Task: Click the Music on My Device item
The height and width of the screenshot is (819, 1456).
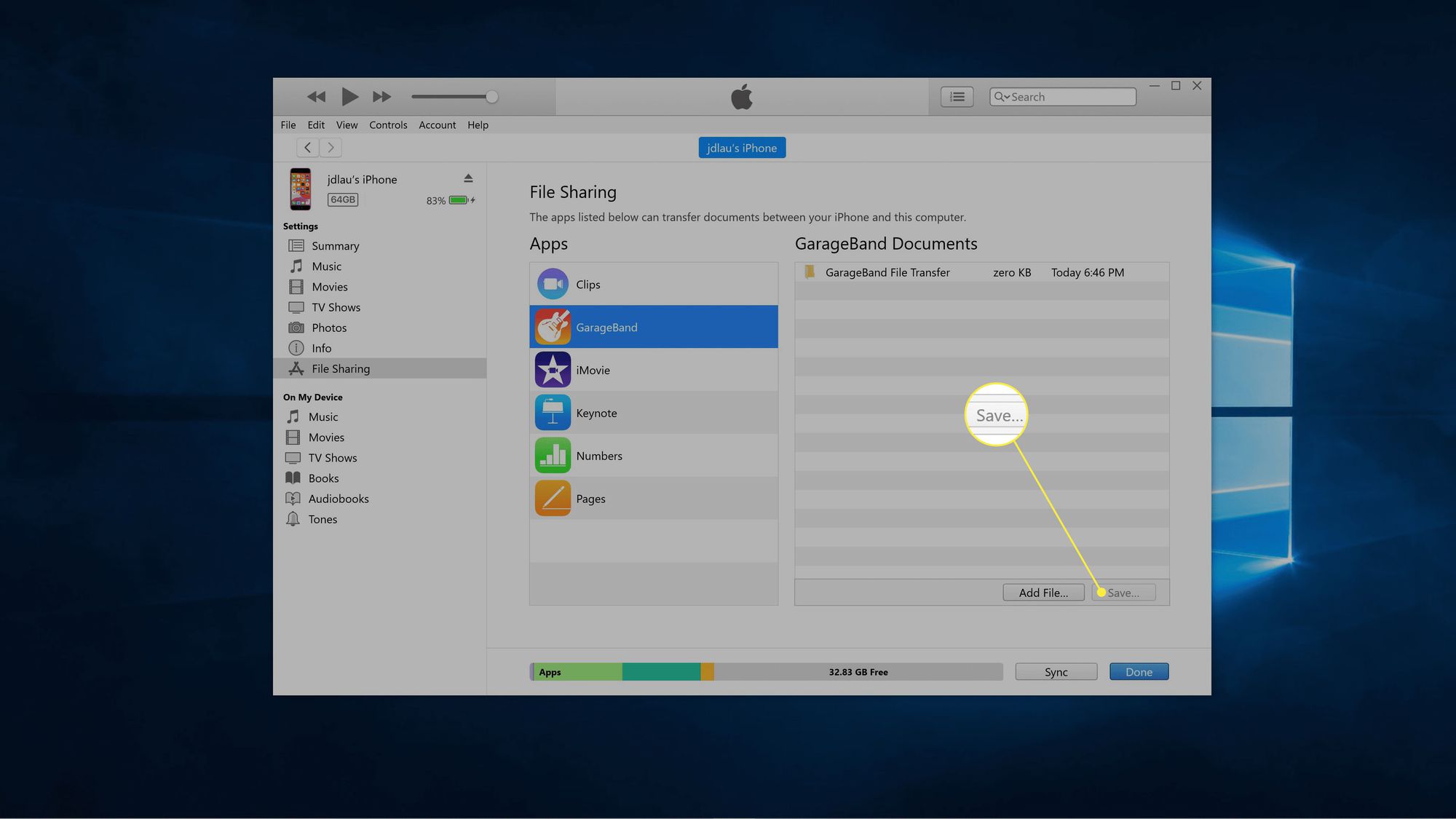Action: click(322, 416)
